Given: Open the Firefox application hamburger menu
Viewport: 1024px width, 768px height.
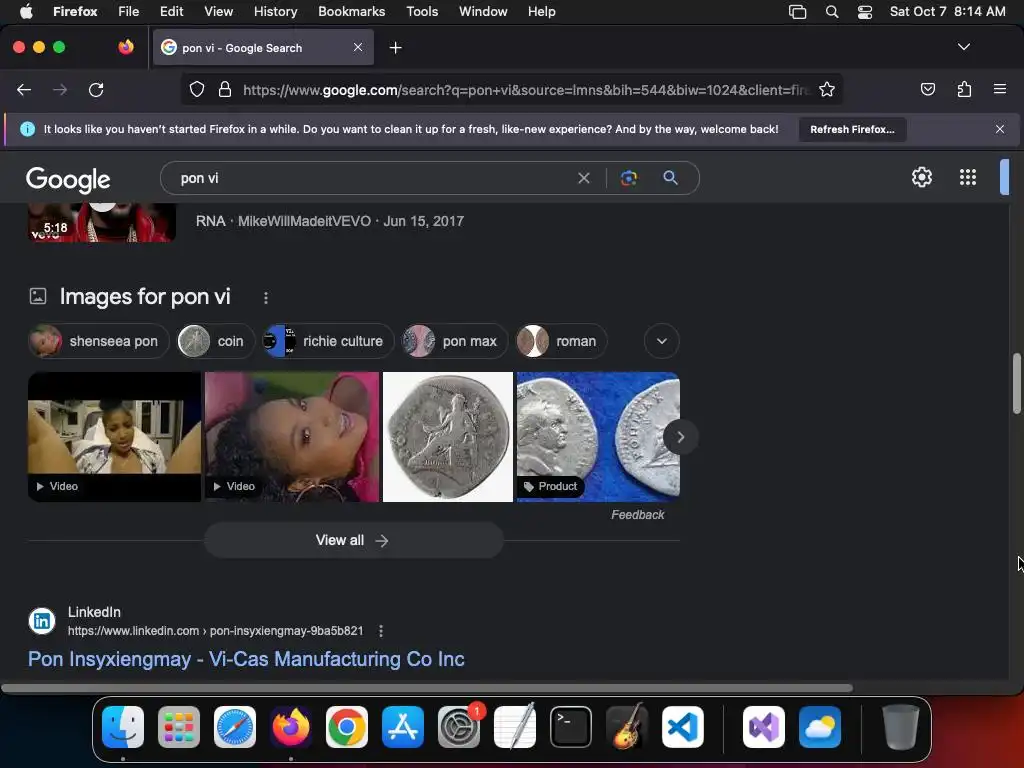Looking at the screenshot, I should point(999,89).
